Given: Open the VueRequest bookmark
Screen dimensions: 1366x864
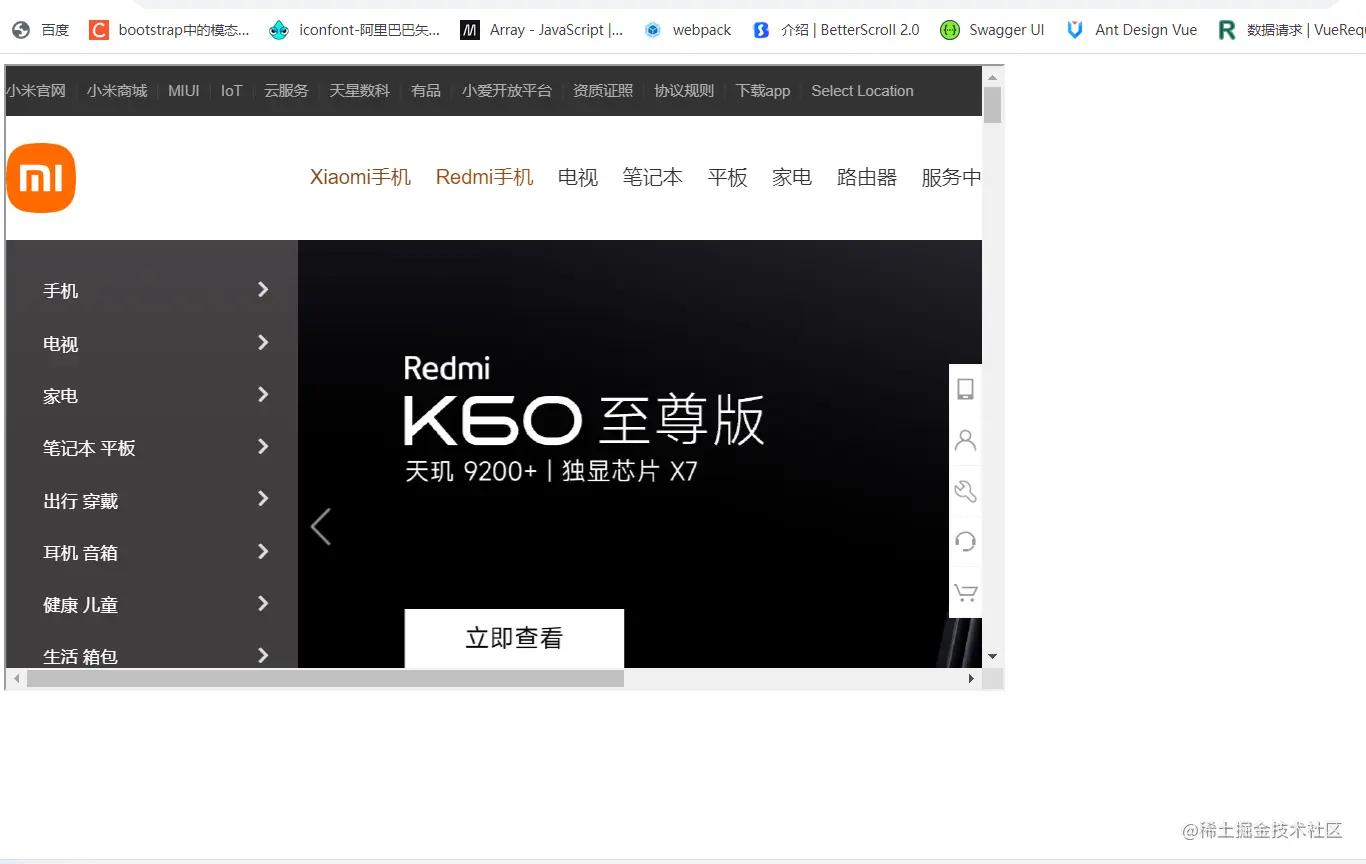Looking at the screenshot, I should 1291,30.
